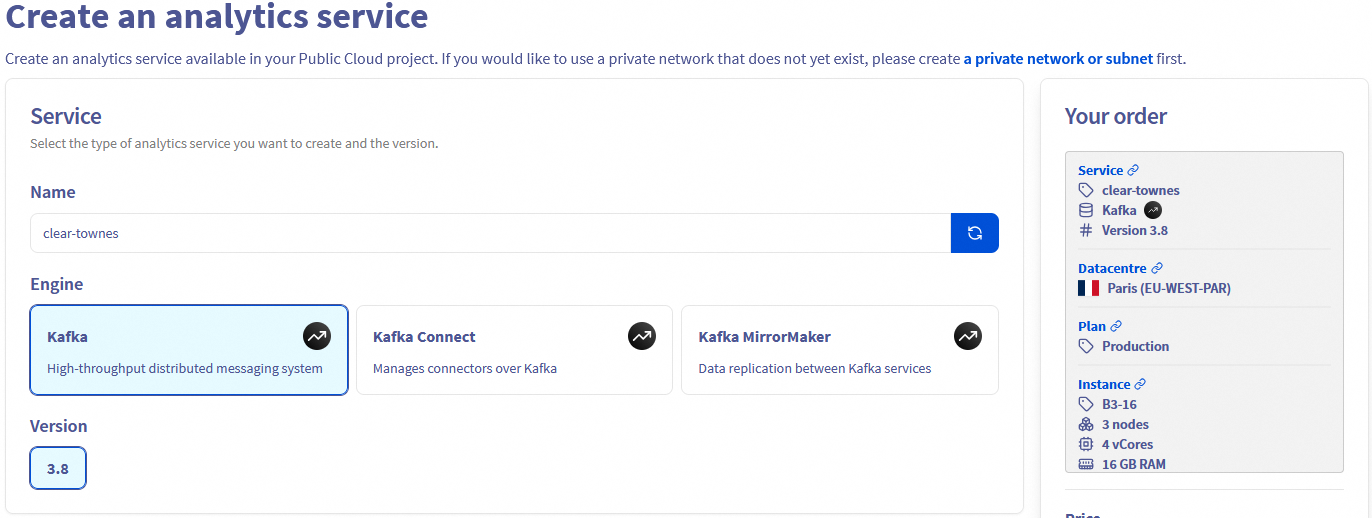Jump to the Service section from order summary

[x=1100, y=170]
